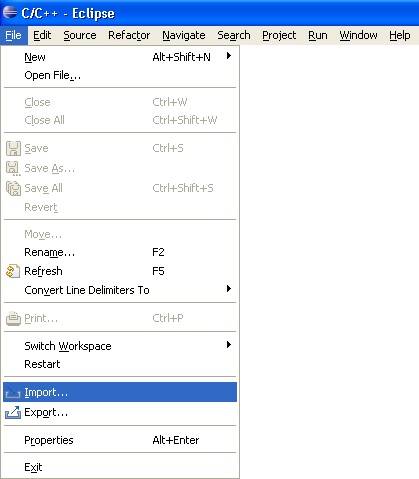Click the Ctrl+W shortcut text
Image resolution: width=419 pixels, height=479 pixels.
pyautogui.click(x=170, y=102)
